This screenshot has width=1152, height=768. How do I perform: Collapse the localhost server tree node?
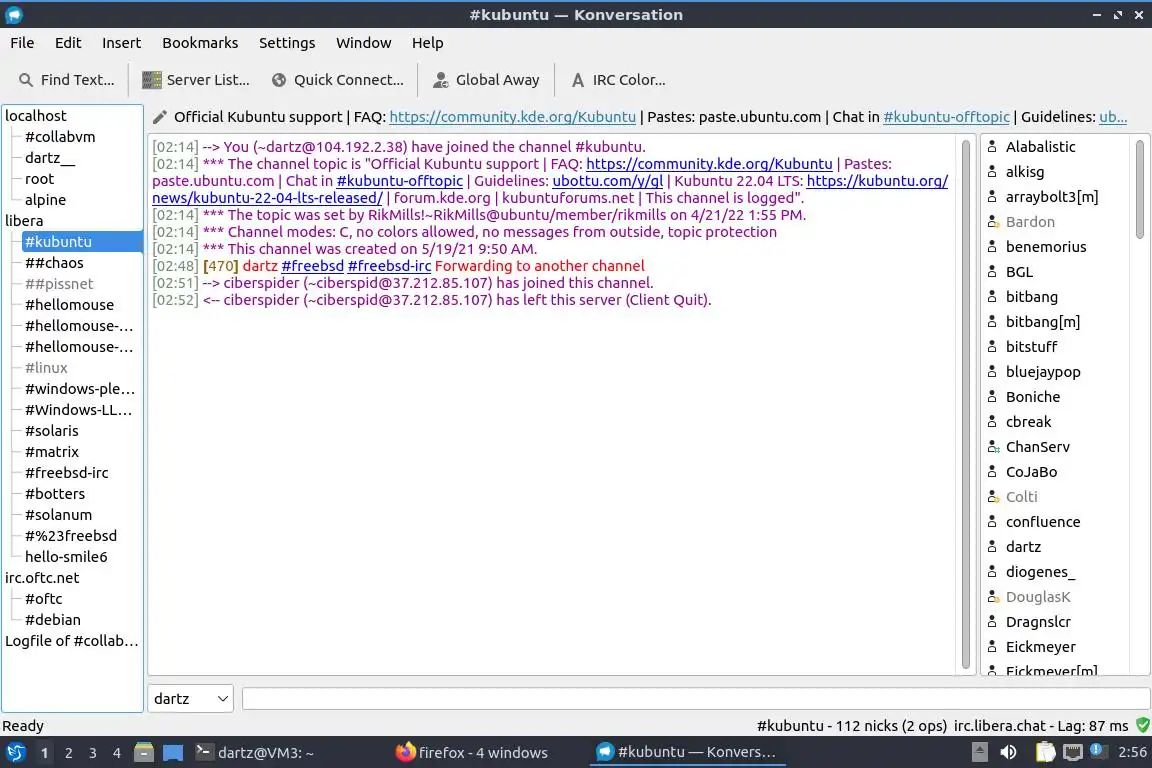pyautogui.click(x=35, y=115)
